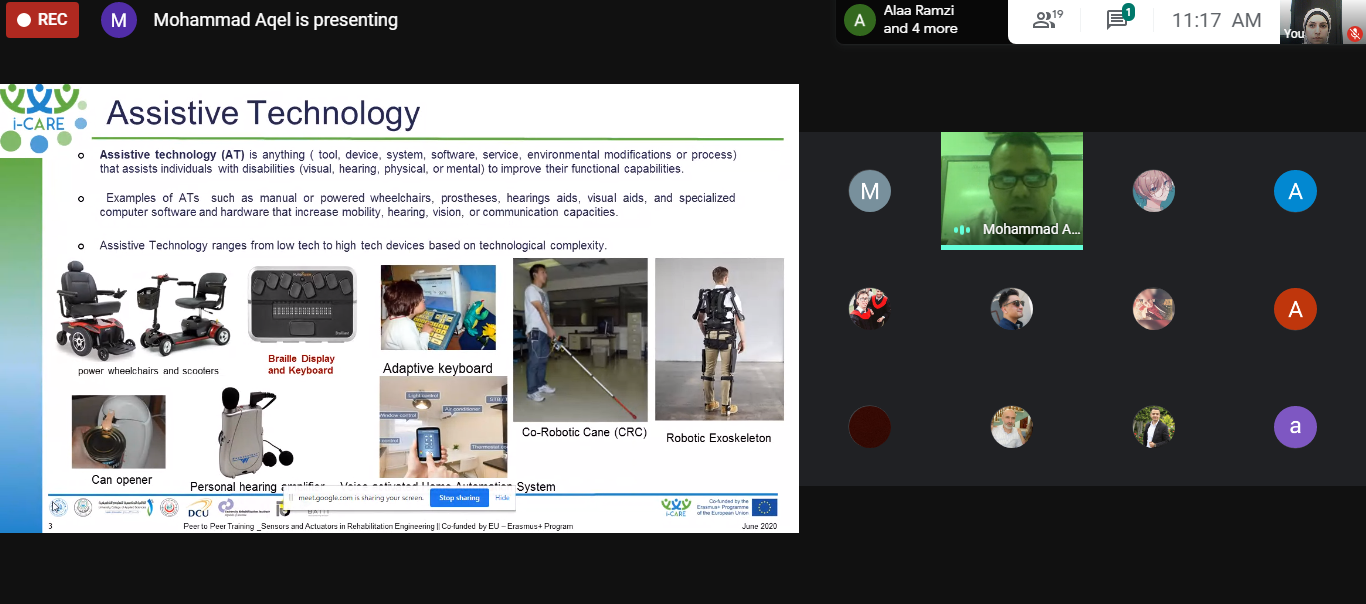
Task: Click the 11:17 AM clock display
Action: (1216, 20)
